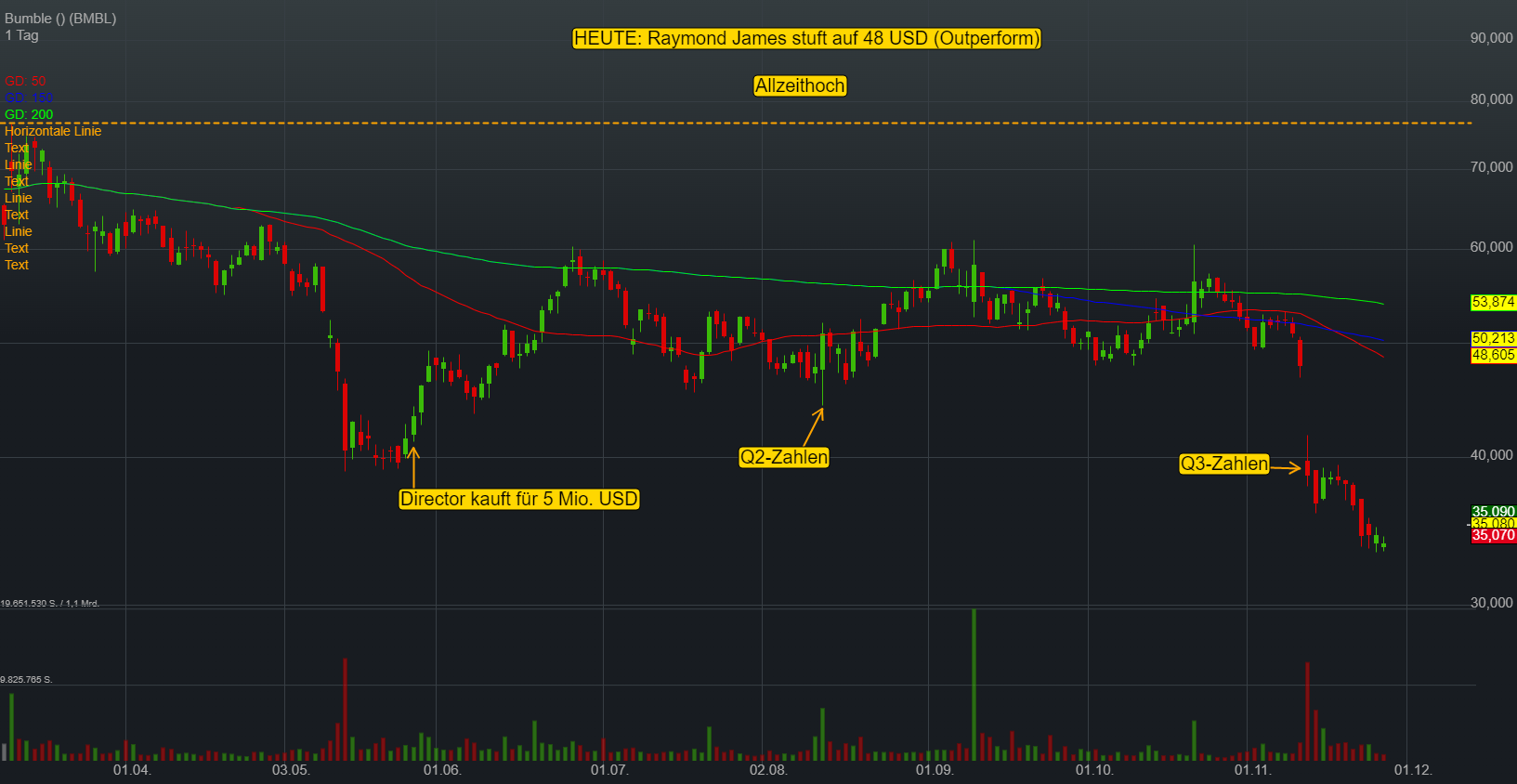Select the 'Allzeithoch' annotation label
The width and height of the screenshot is (1517, 784).
click(x=800, y=85)
